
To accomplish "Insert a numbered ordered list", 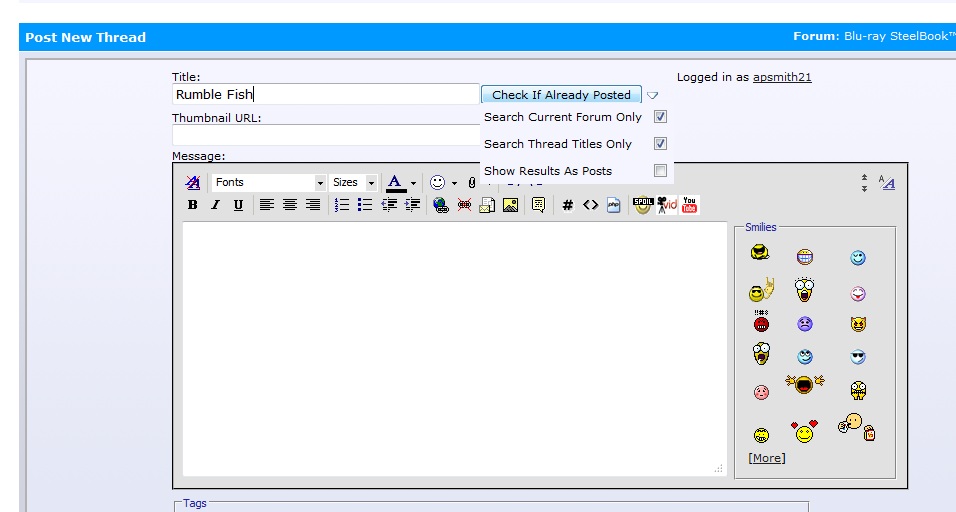I will 342,205.
